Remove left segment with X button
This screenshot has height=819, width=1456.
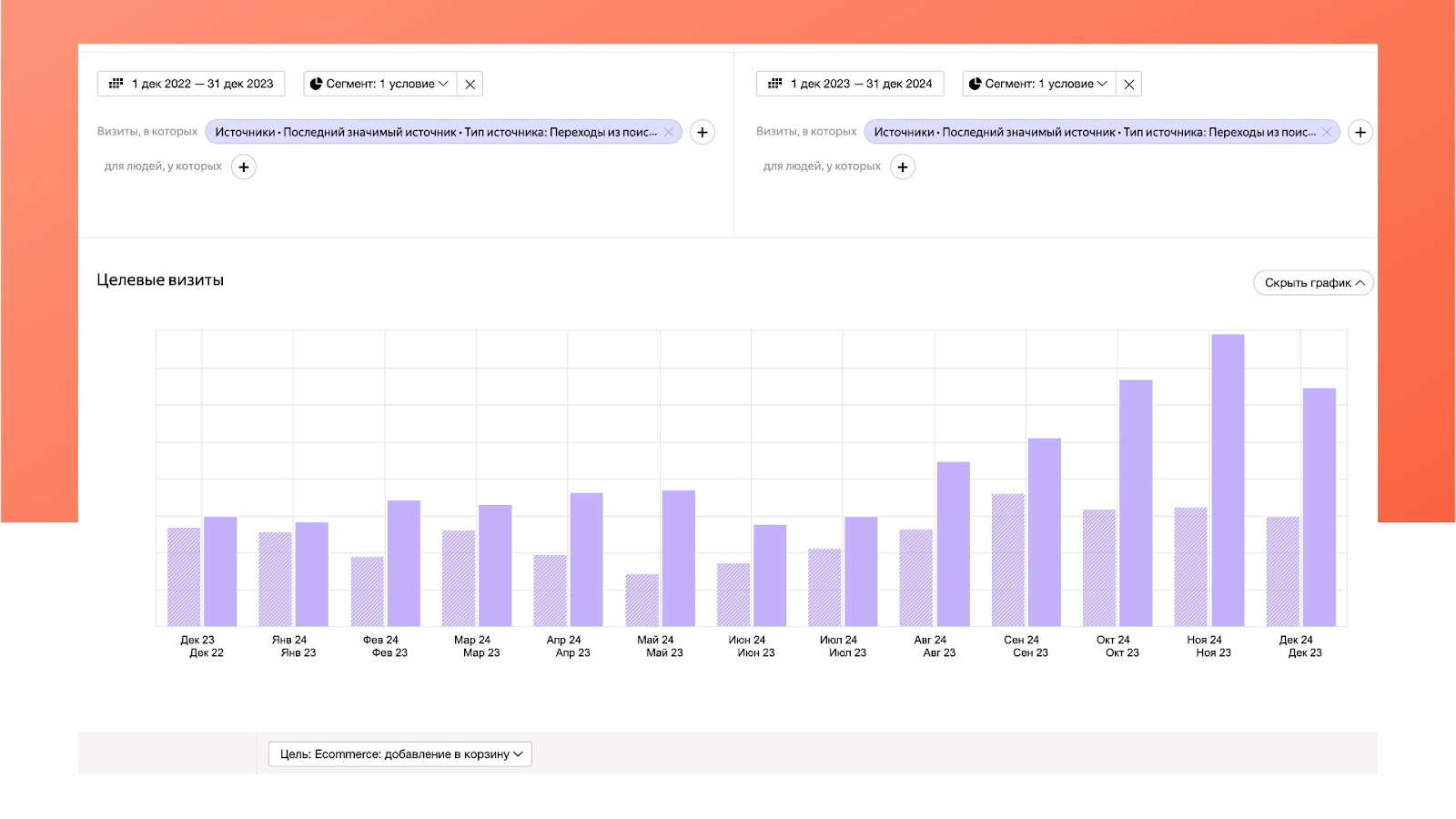point(470,85)
